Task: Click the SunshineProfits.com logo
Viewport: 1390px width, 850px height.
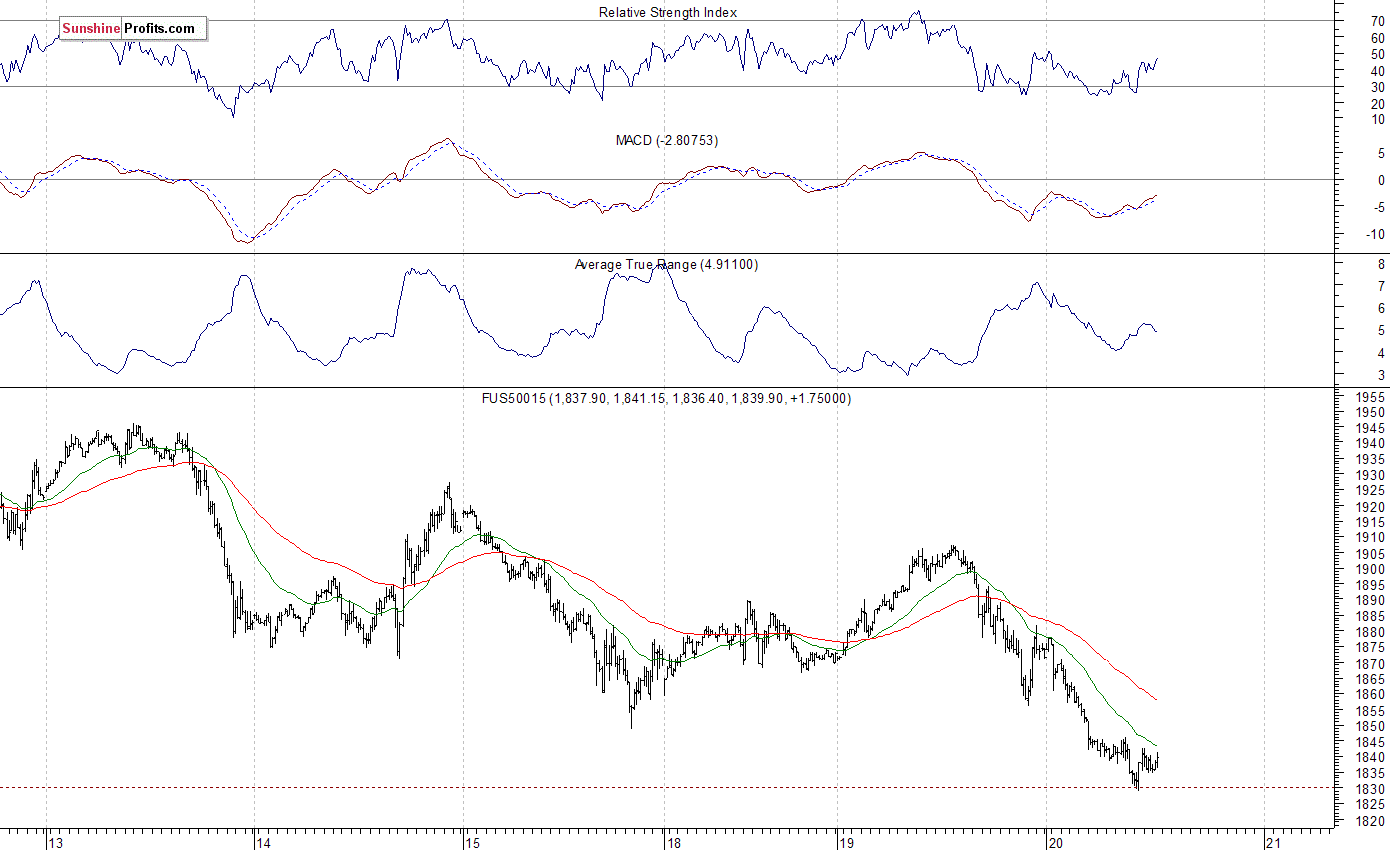Action: (x=133, y=29)
